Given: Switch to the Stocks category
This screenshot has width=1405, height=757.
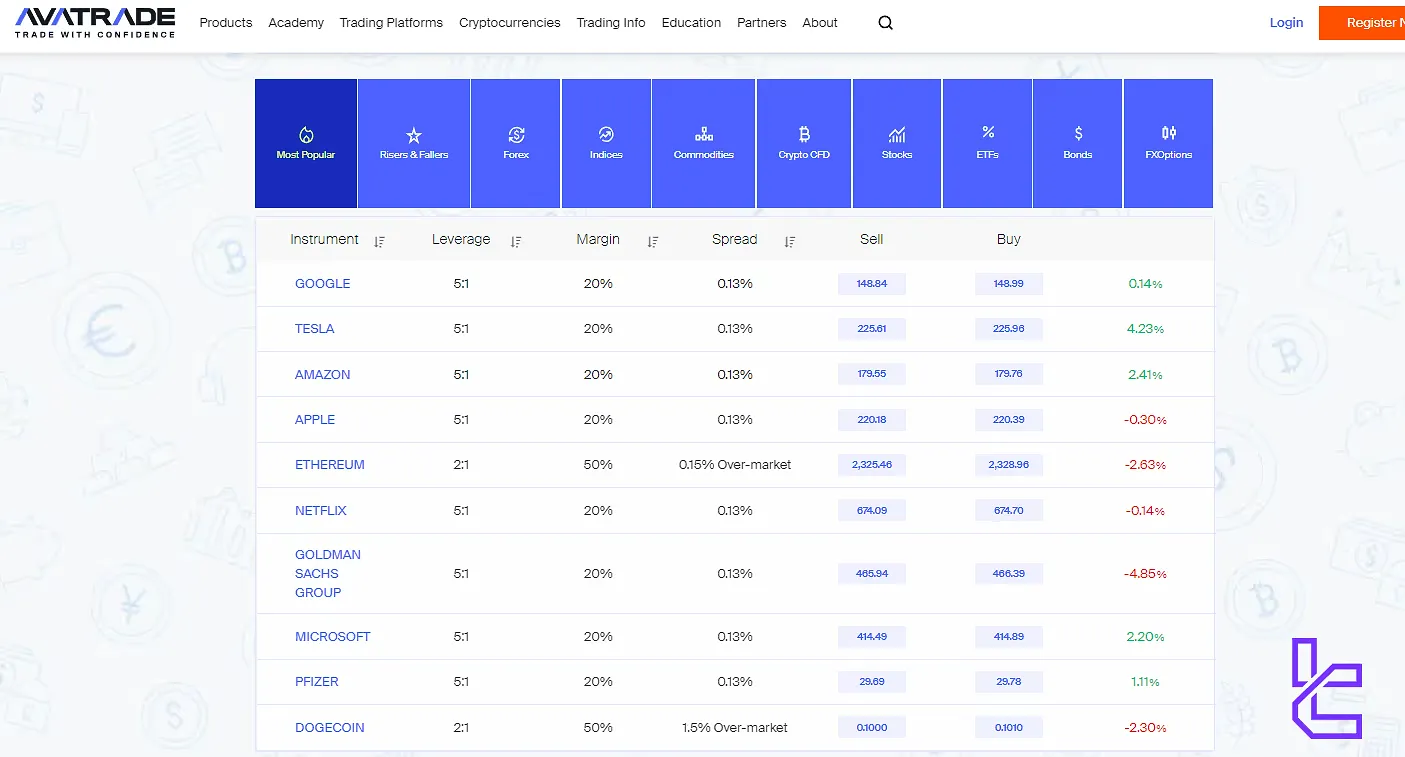Looking at the screenshot, I should coord(897,143).
